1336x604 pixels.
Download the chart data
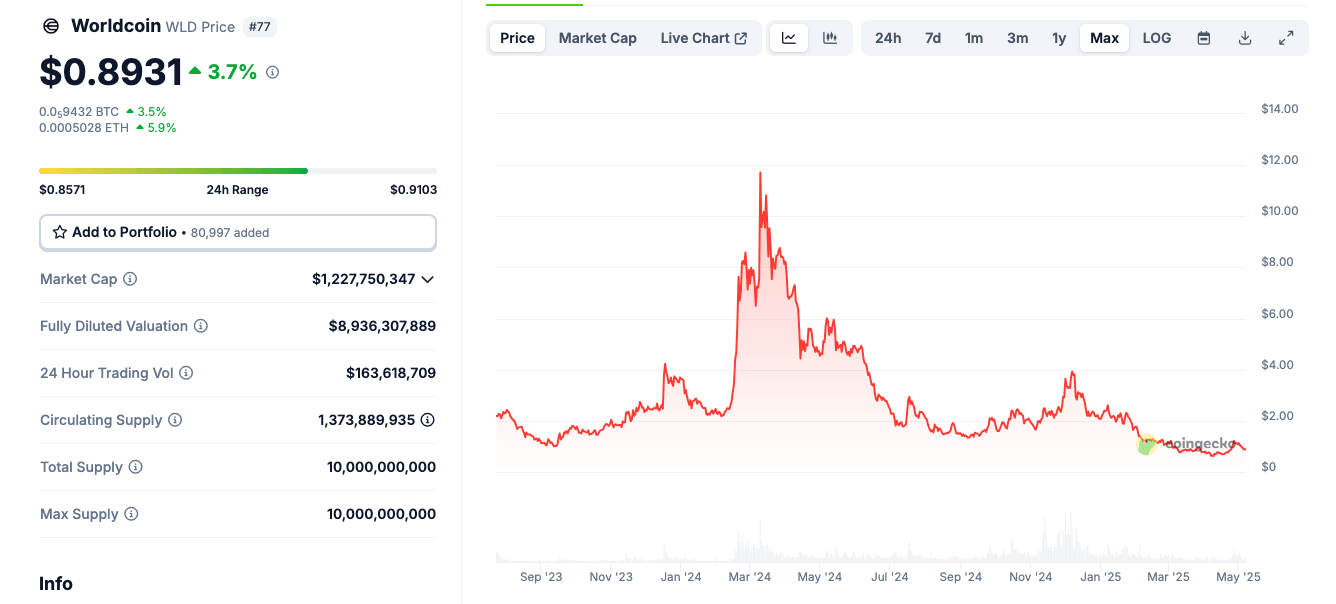(x=1244, y=37)
